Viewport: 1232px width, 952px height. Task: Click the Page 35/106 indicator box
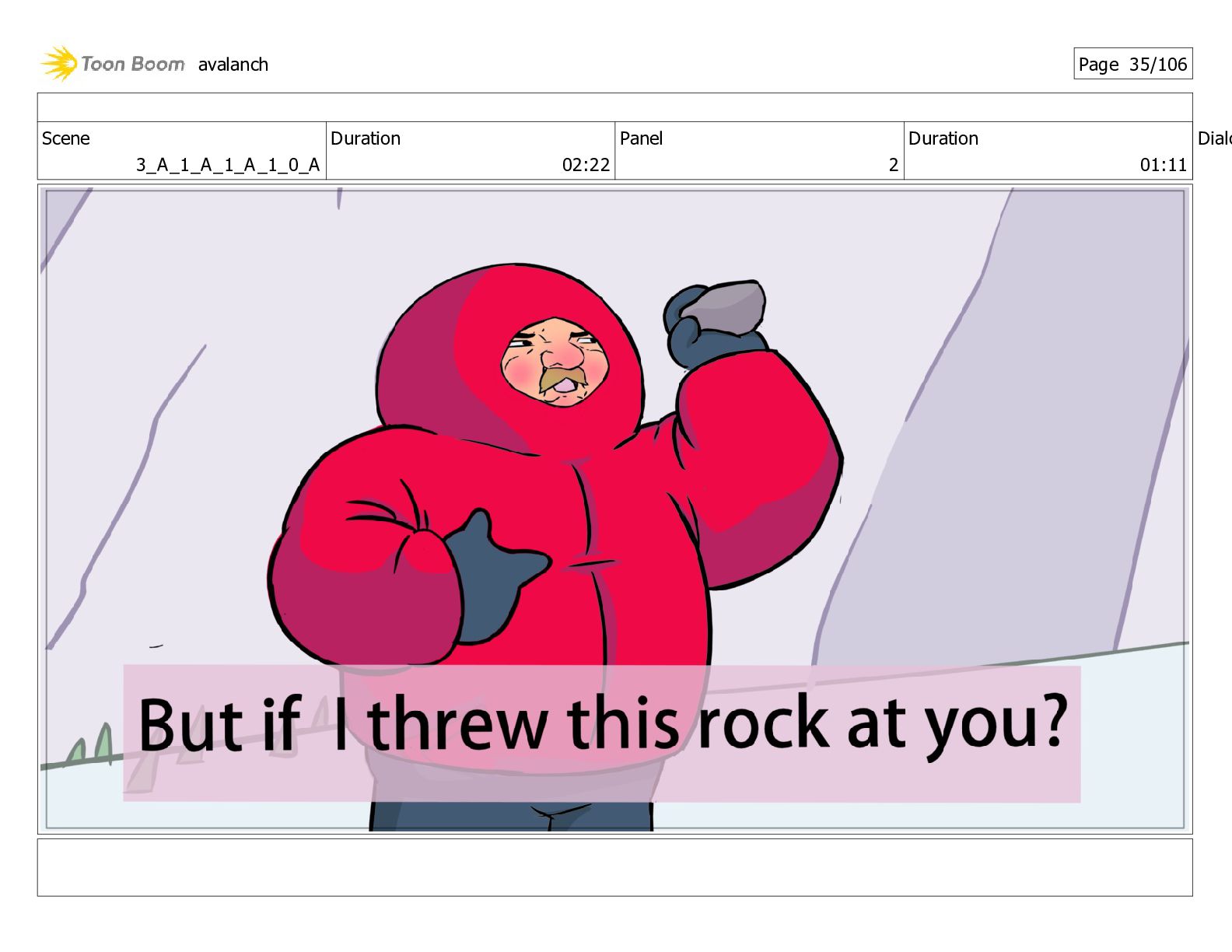click(x=1132, y=64)
